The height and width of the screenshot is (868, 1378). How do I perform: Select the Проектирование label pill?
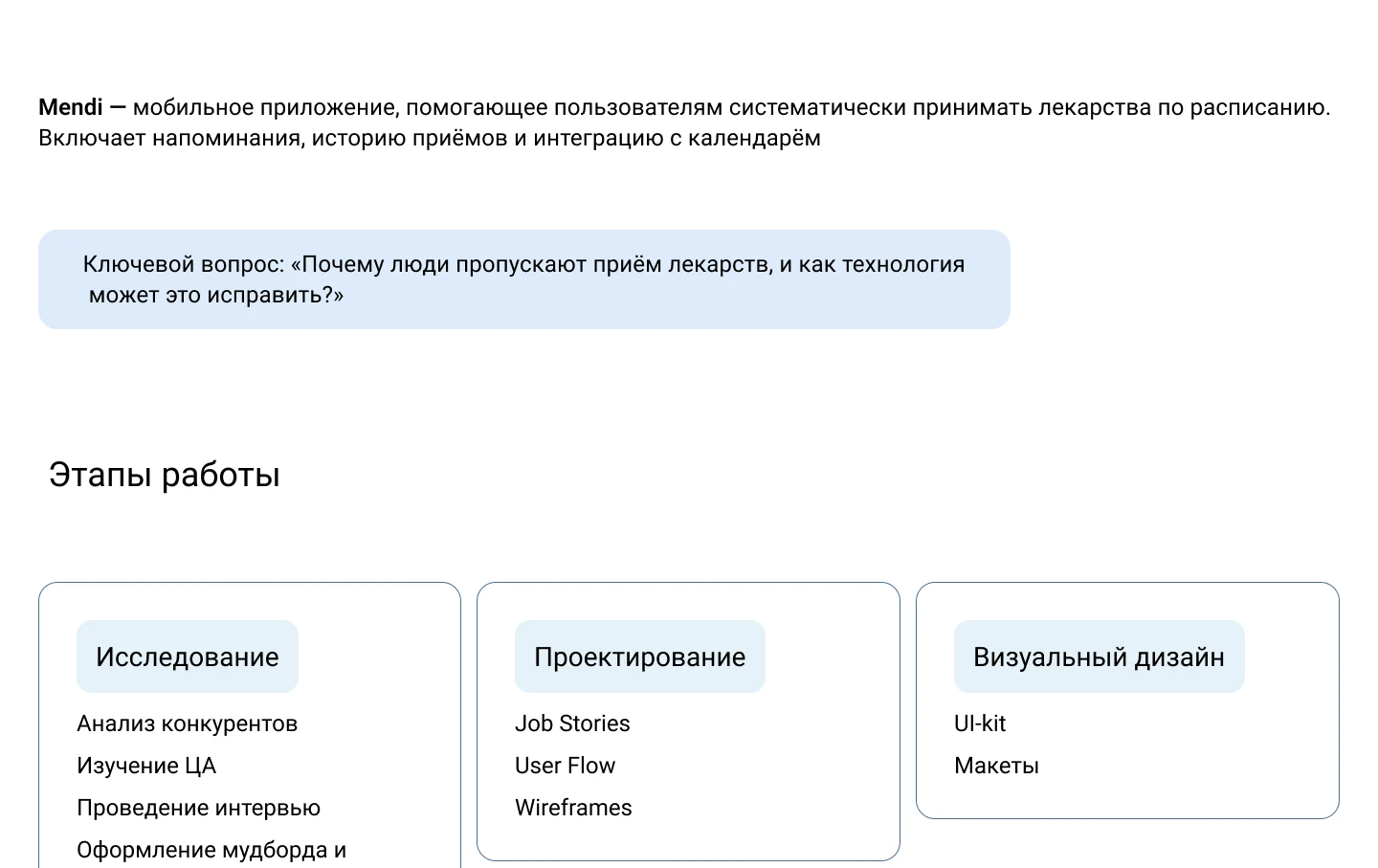(639, 657)
